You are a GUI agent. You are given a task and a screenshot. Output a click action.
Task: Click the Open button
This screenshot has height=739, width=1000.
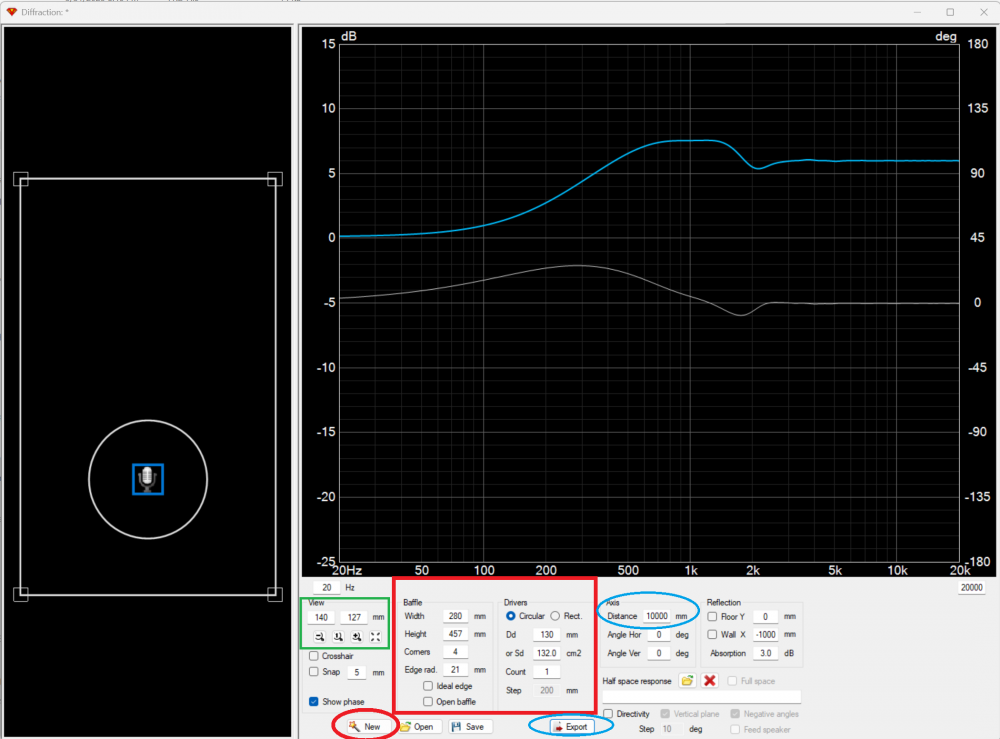[417, 727]
